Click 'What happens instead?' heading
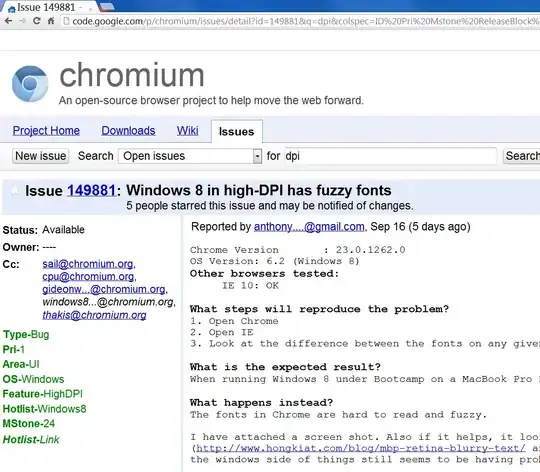The image size is (540, 472). pyautogui.click(x=261, y=403)
